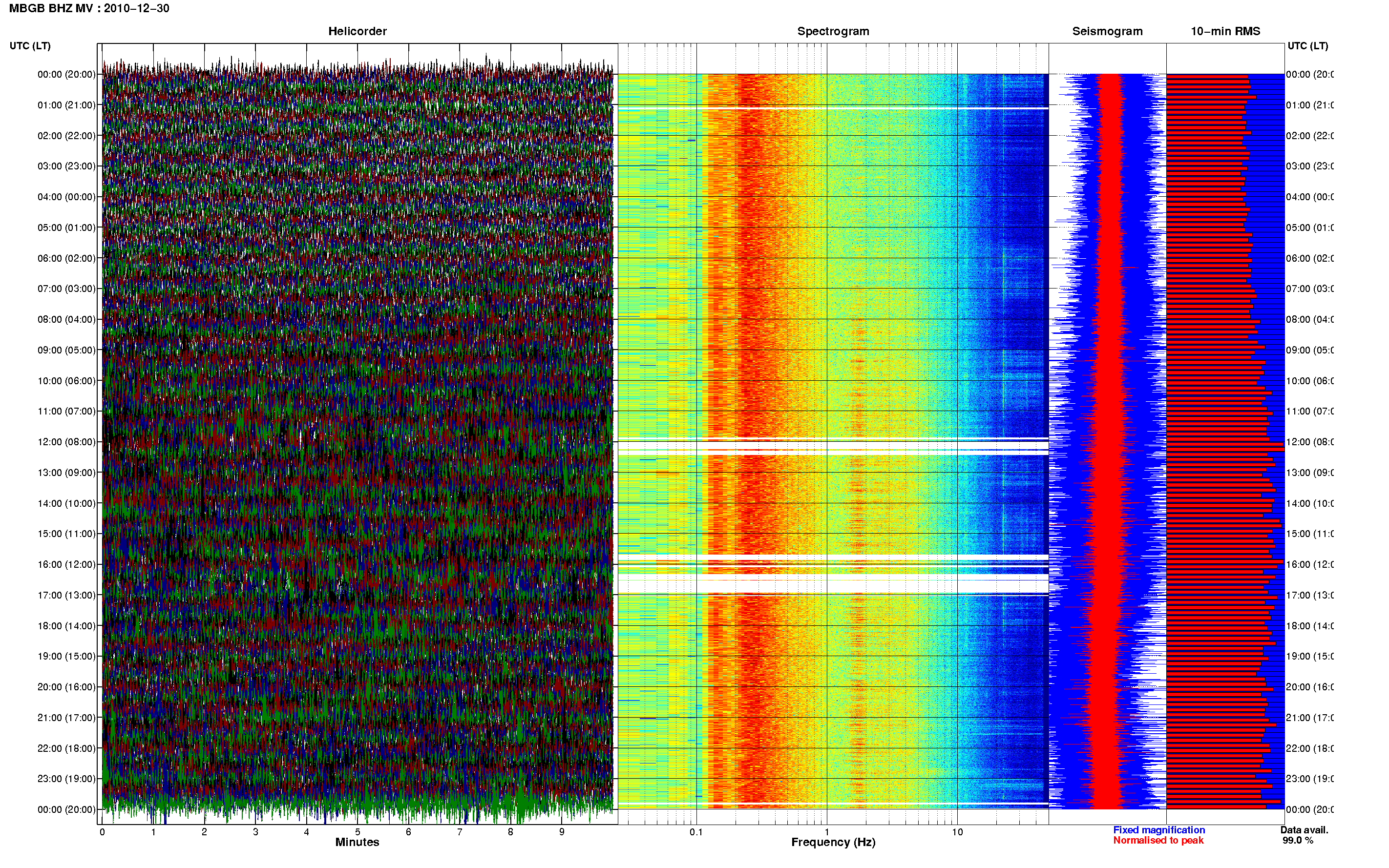Image resolution: width=1389 pixels, height=868 pixels.
Task: Click the red 'Normalised to peak' legend text
Action: click(x=1158, y=841)
